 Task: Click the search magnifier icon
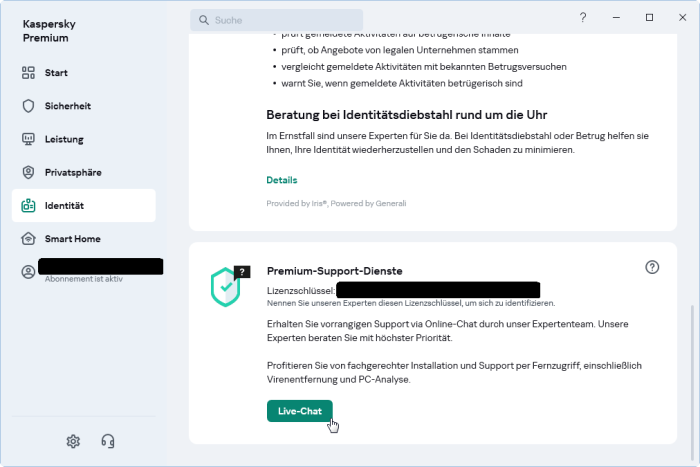204,20
